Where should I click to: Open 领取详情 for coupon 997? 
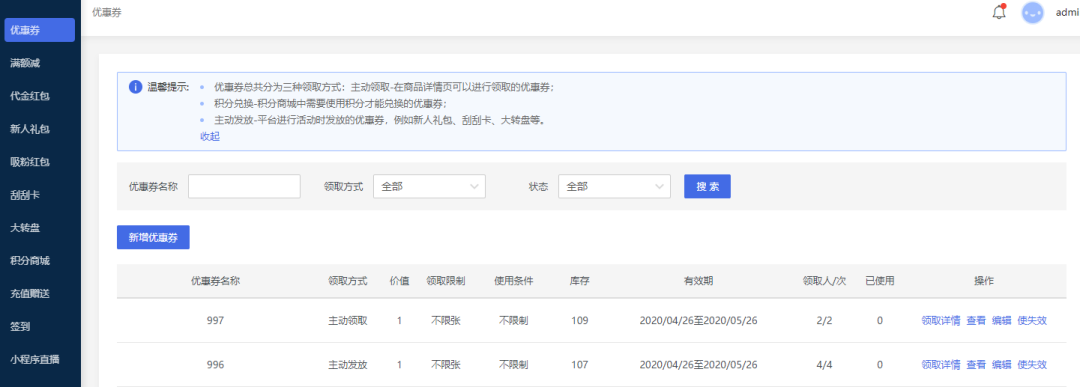point(940,320)
